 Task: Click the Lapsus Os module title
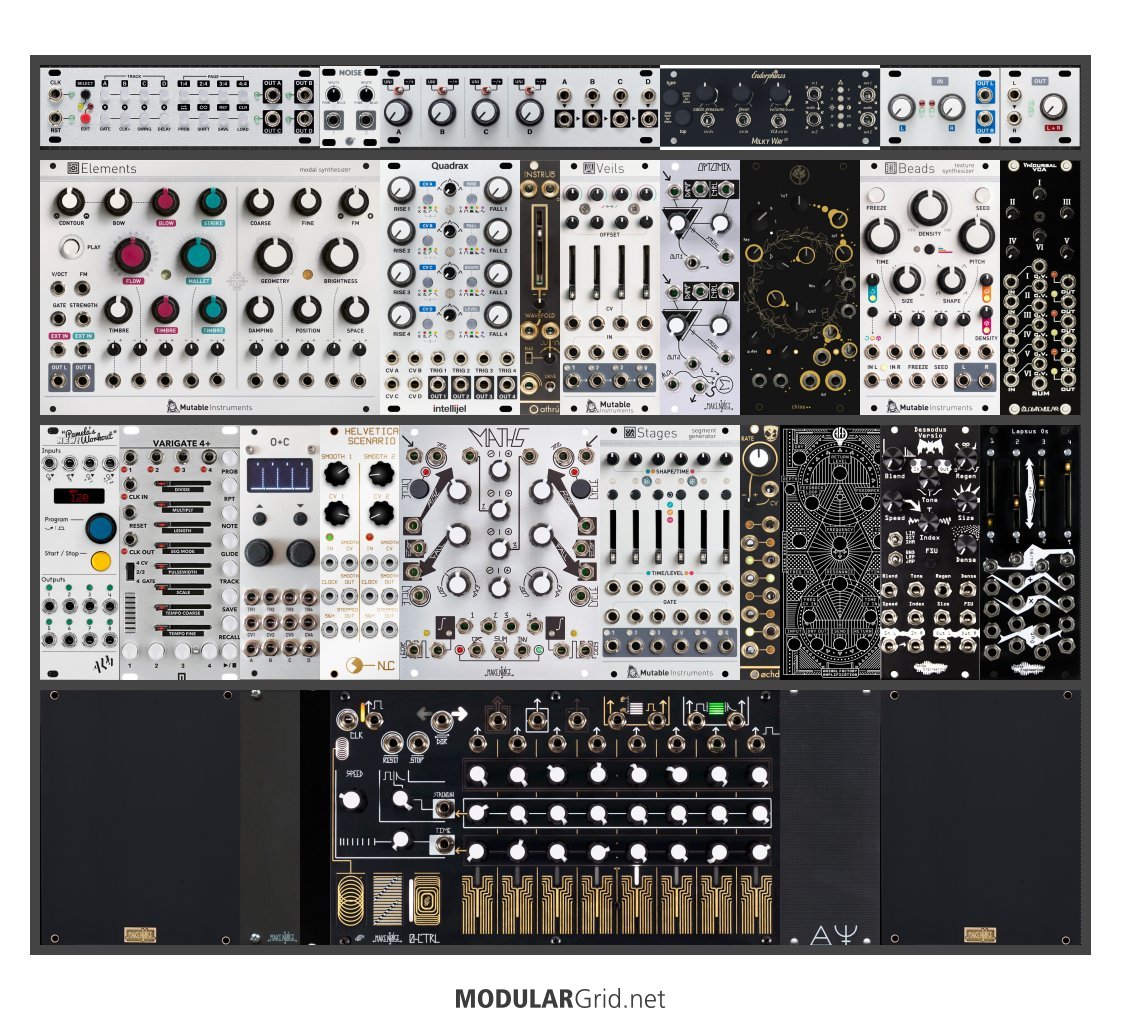click(x=1030, y=431)
